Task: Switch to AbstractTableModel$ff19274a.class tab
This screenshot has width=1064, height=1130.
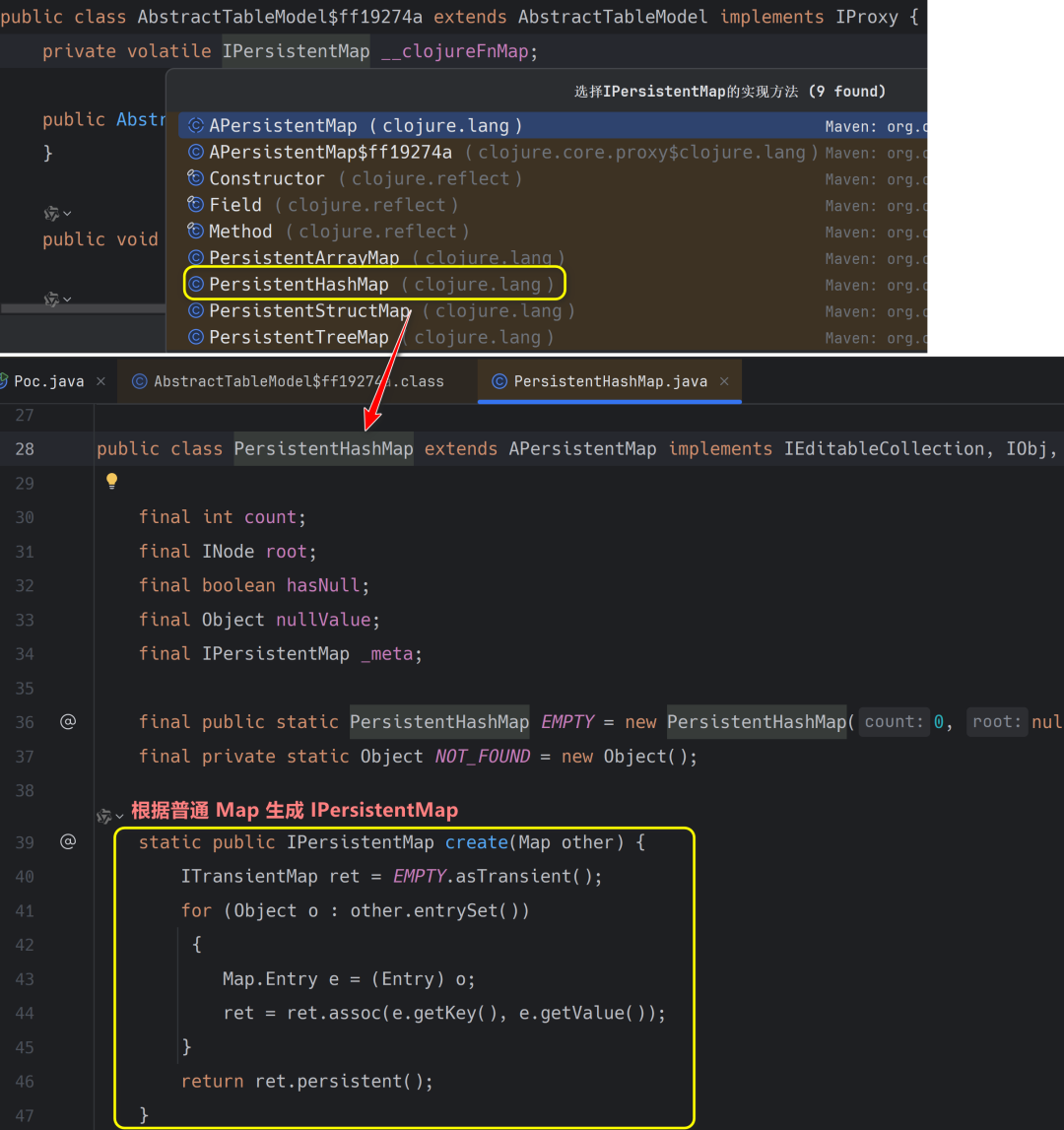Action: (299, 381)
